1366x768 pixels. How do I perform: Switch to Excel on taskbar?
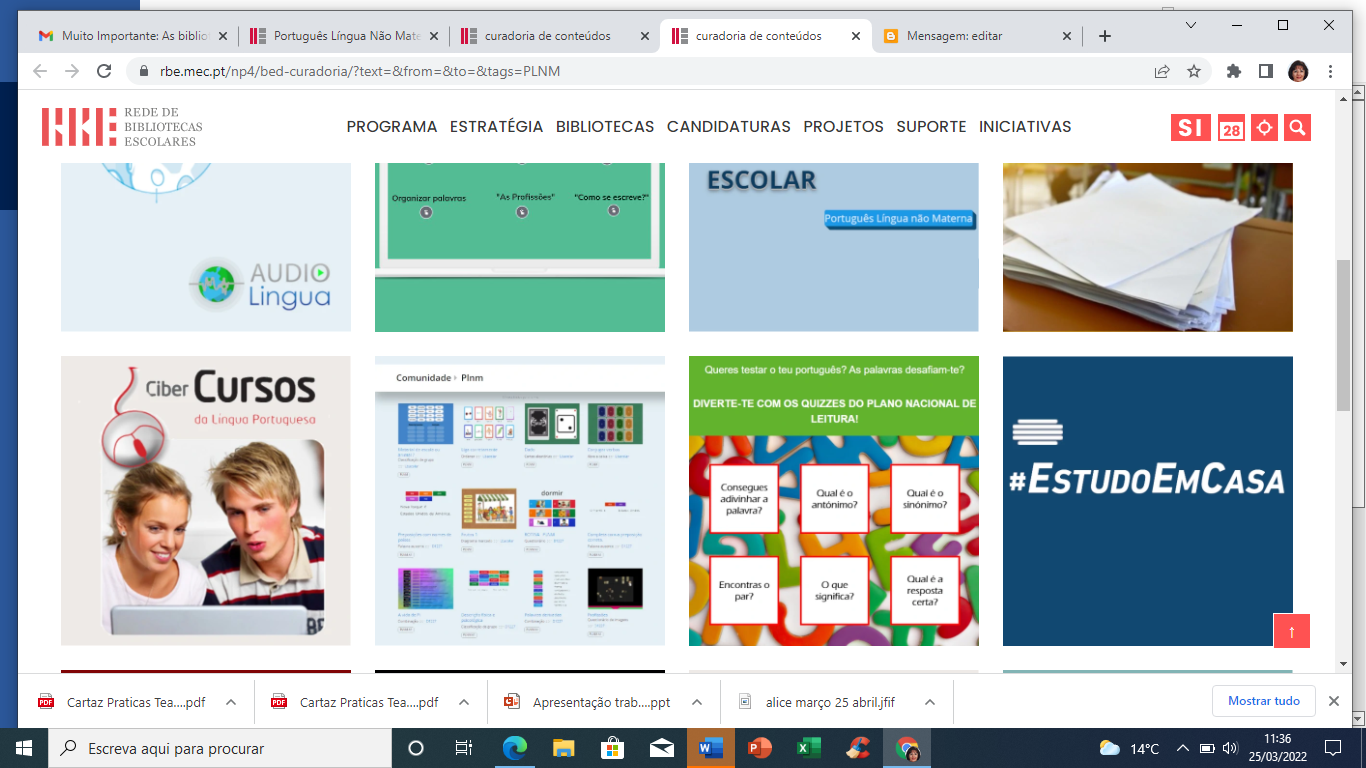(808, 748)
